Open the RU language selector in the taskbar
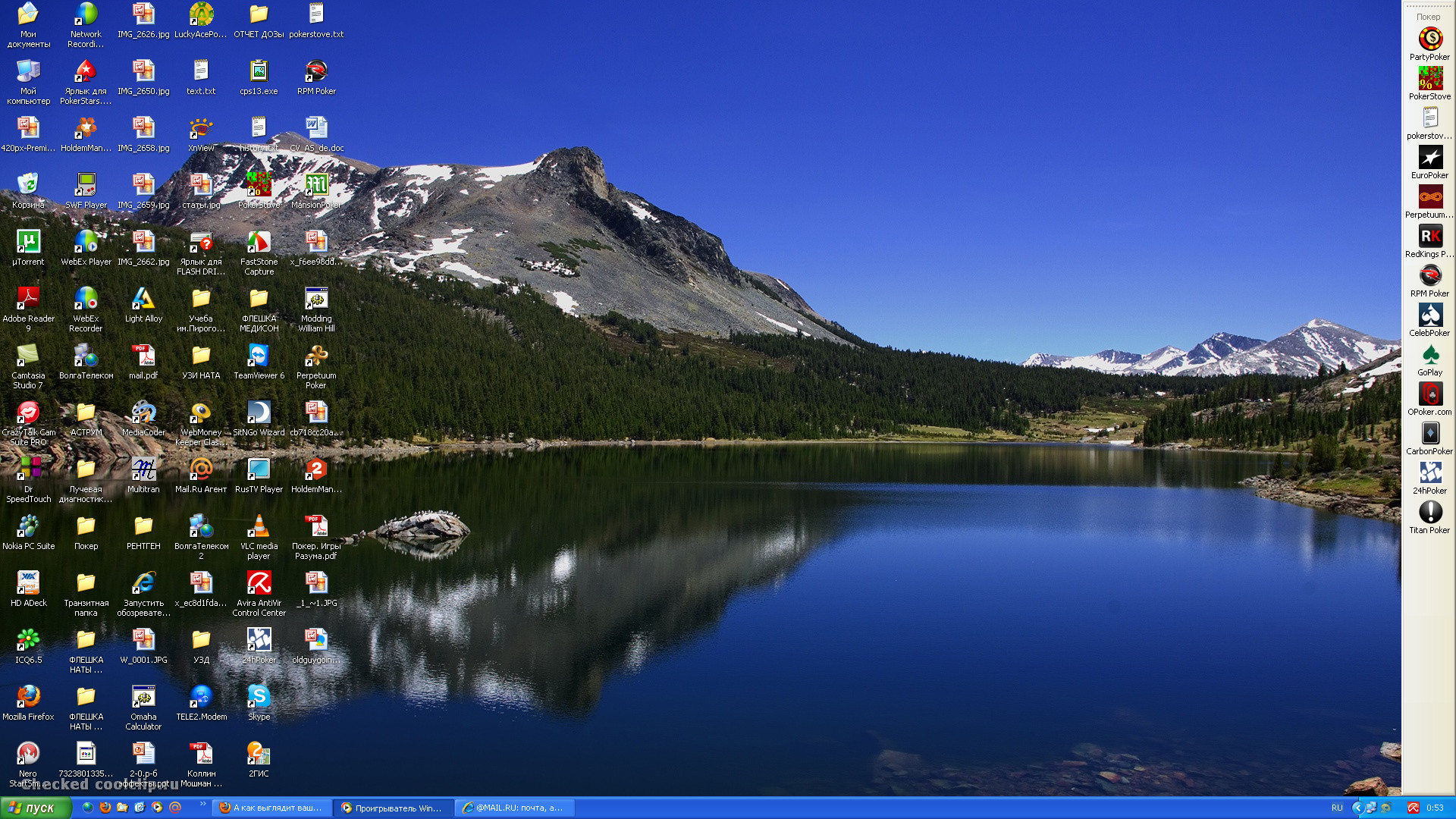 tap(1337, 808)
